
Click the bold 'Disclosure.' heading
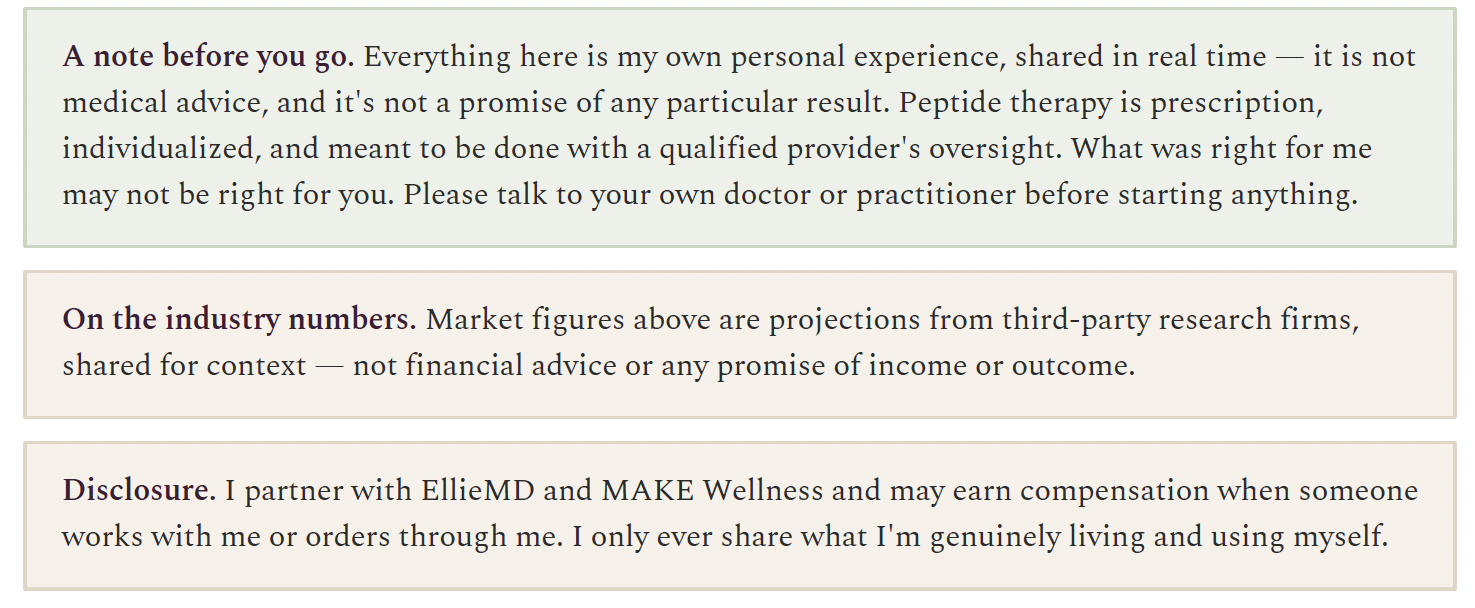coord(139,491)
